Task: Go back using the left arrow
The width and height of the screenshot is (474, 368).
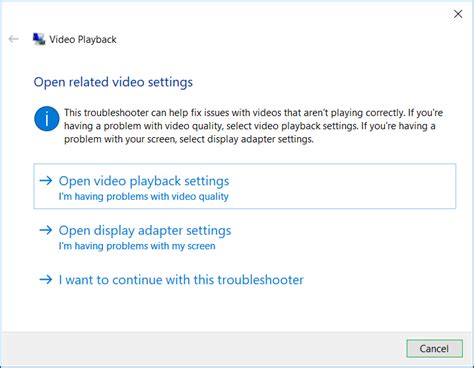Action: click(x=14, y=39)
